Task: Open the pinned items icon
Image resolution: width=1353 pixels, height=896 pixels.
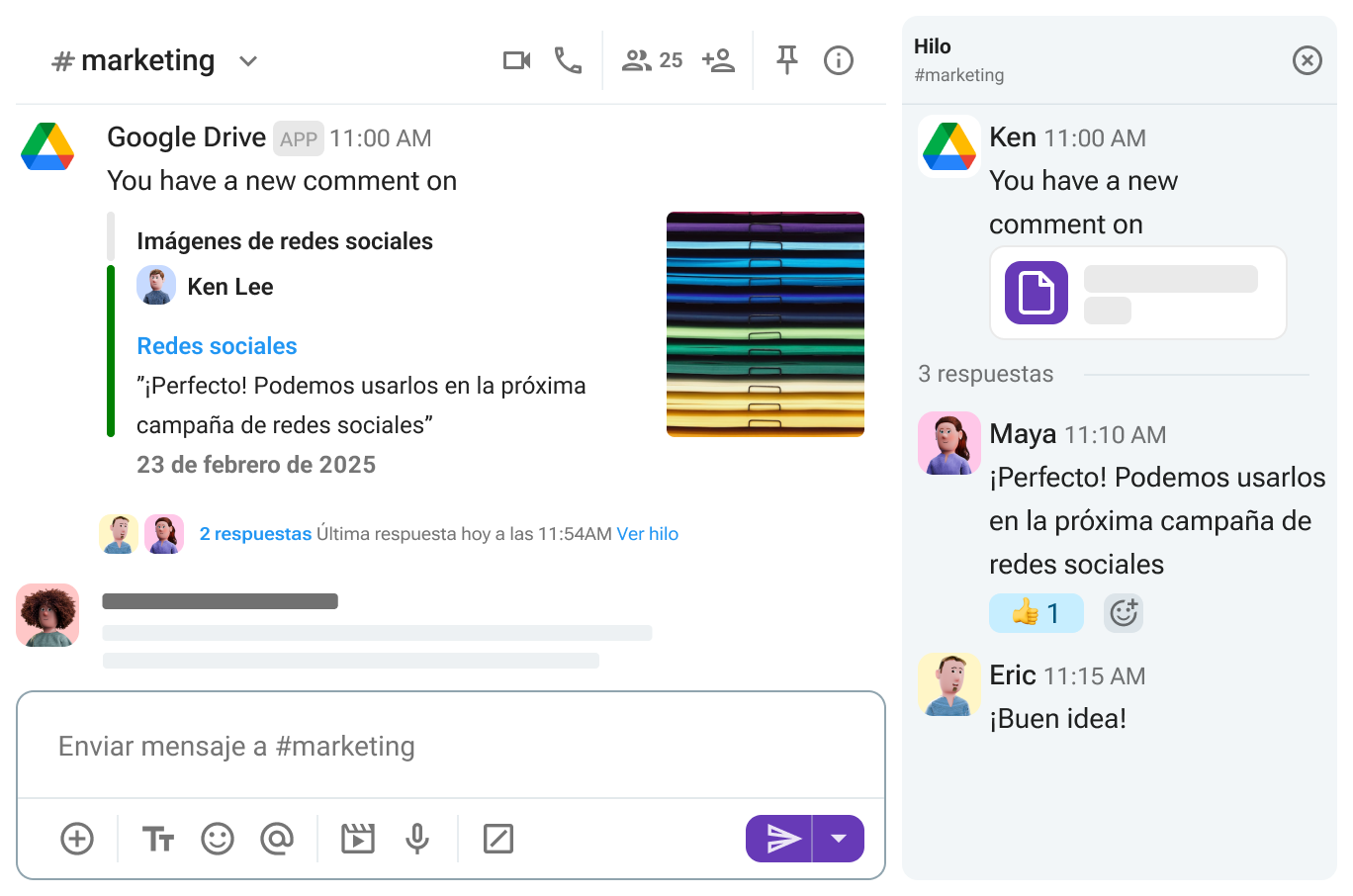Action: [785, 60]
